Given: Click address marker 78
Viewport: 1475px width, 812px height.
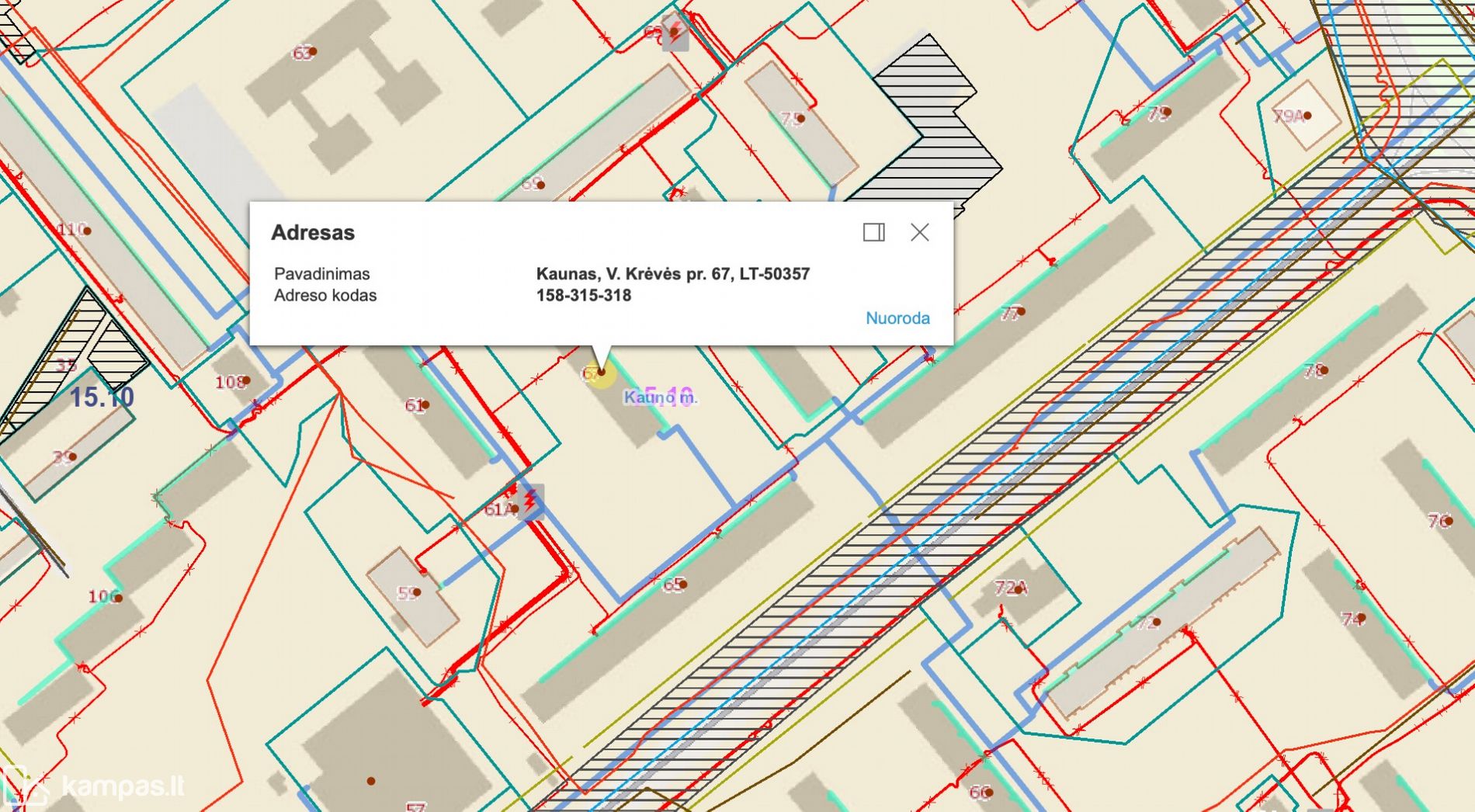Looking at the screenshot, I should [1324, 370].
